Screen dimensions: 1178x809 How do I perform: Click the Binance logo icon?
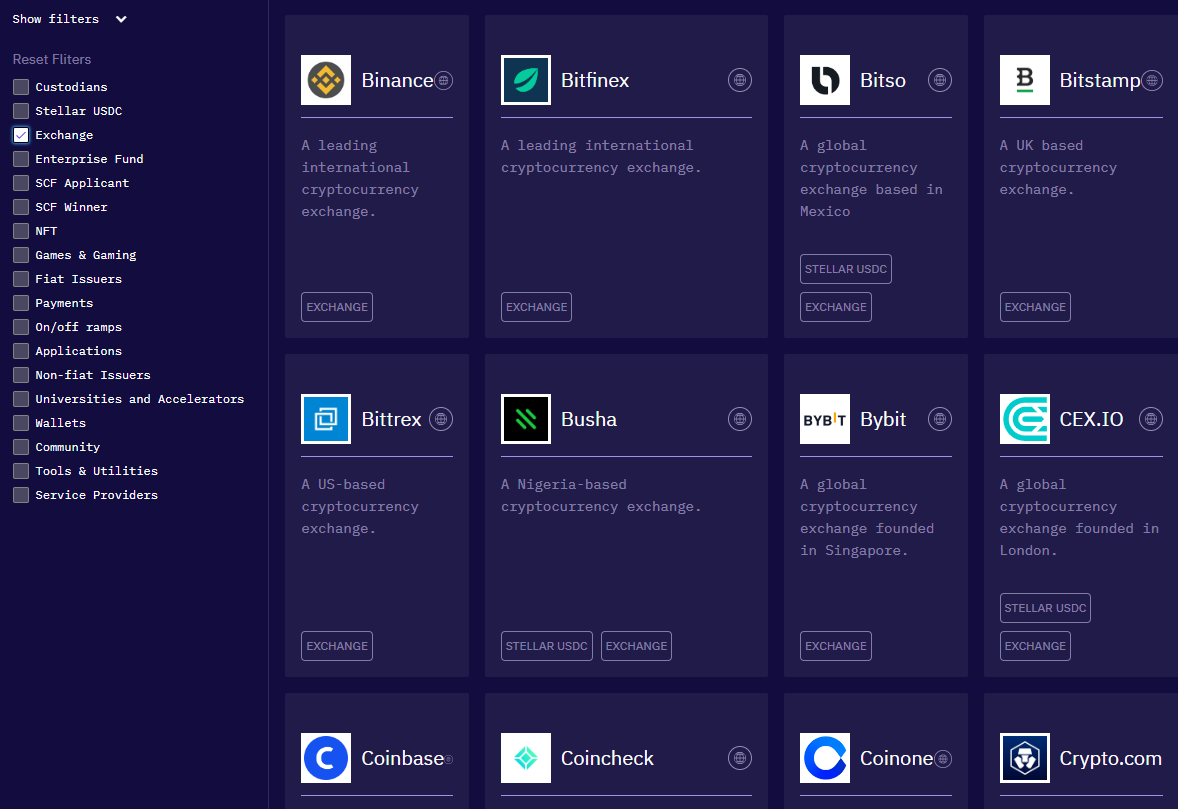tap(326, 80)
